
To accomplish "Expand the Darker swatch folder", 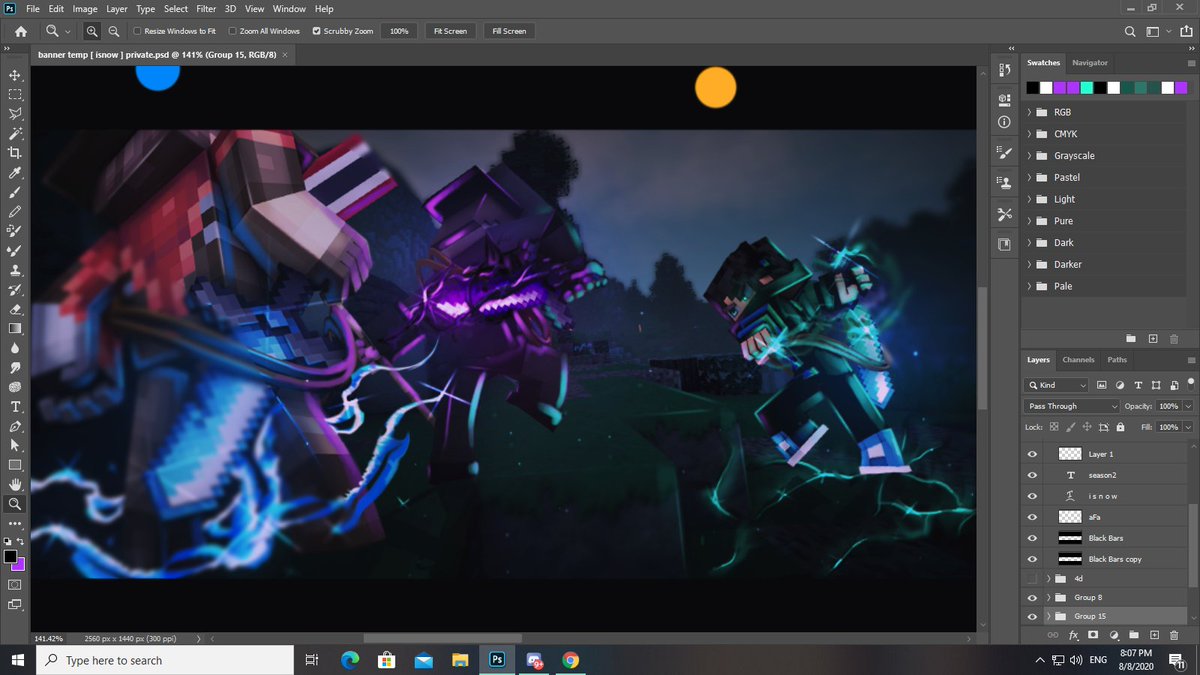I will pyautogui.click(x=1029, y=264).
